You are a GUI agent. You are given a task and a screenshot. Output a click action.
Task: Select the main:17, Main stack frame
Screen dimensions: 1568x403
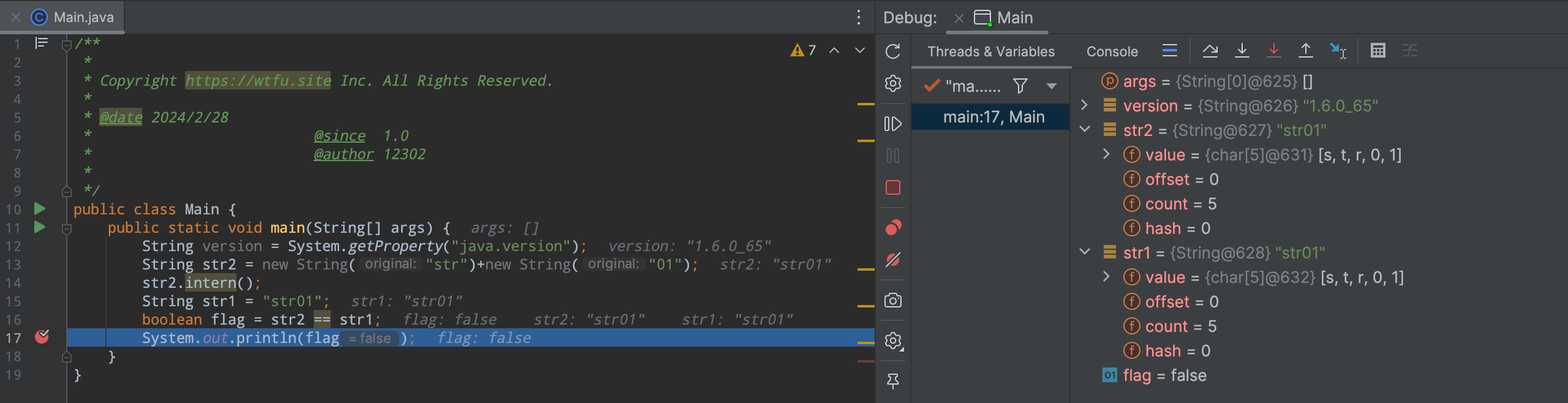(993, 117)
